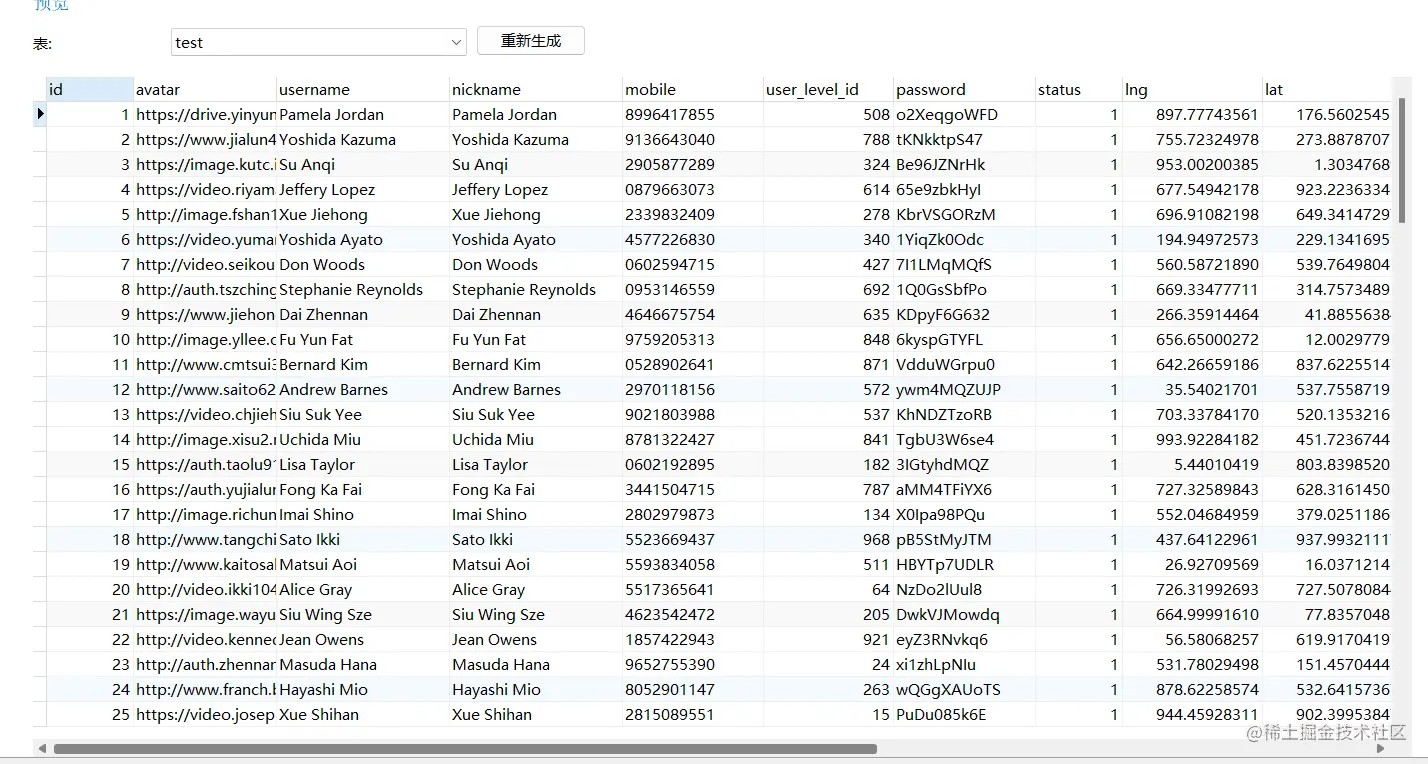Screen dimensions: 1428x764
Task: Select the lng column header
Action: point(1192,89)
